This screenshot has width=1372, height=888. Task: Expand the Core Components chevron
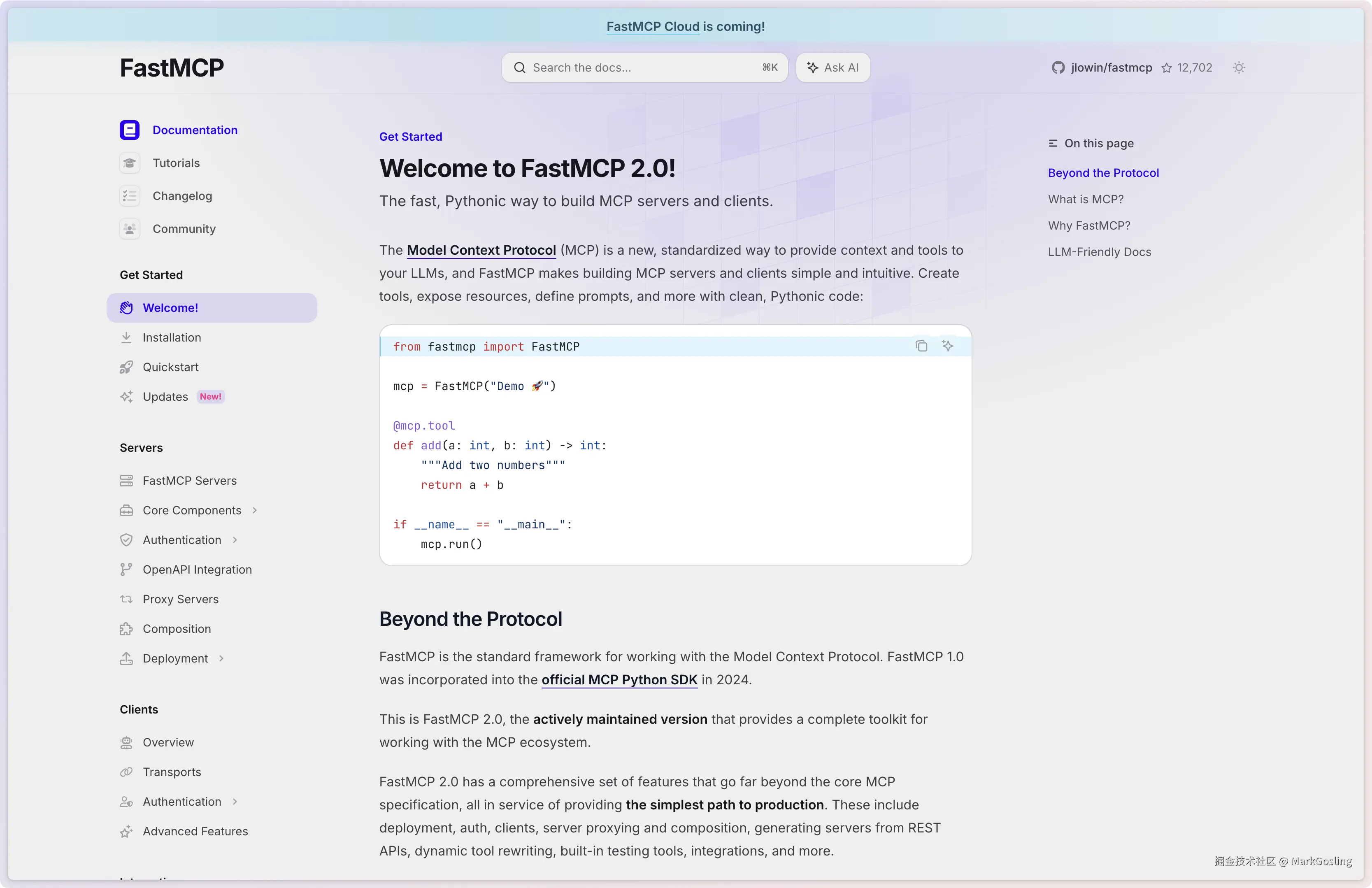(x=254, y=511)
